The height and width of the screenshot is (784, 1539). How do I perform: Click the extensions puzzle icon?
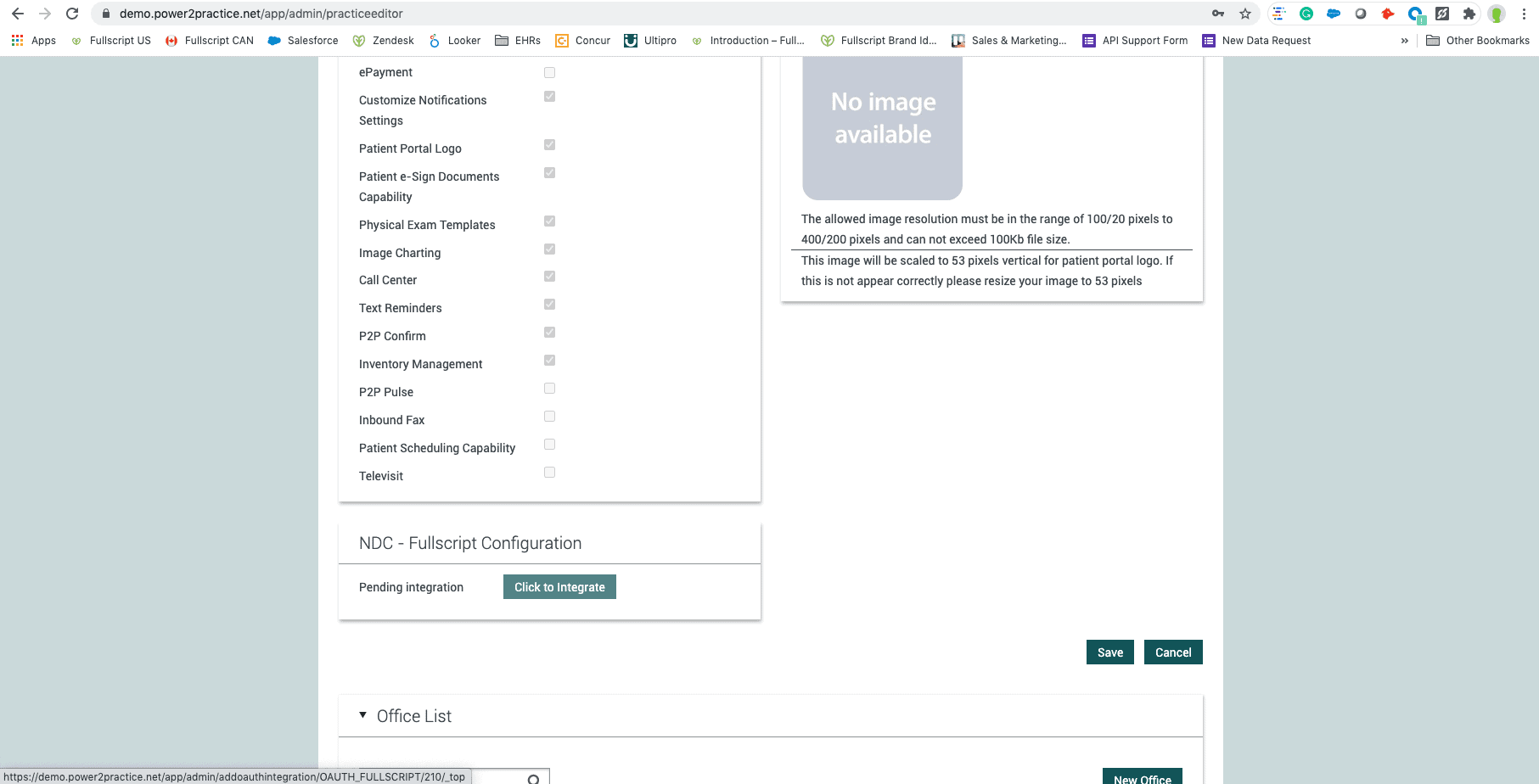(1469, 14)
